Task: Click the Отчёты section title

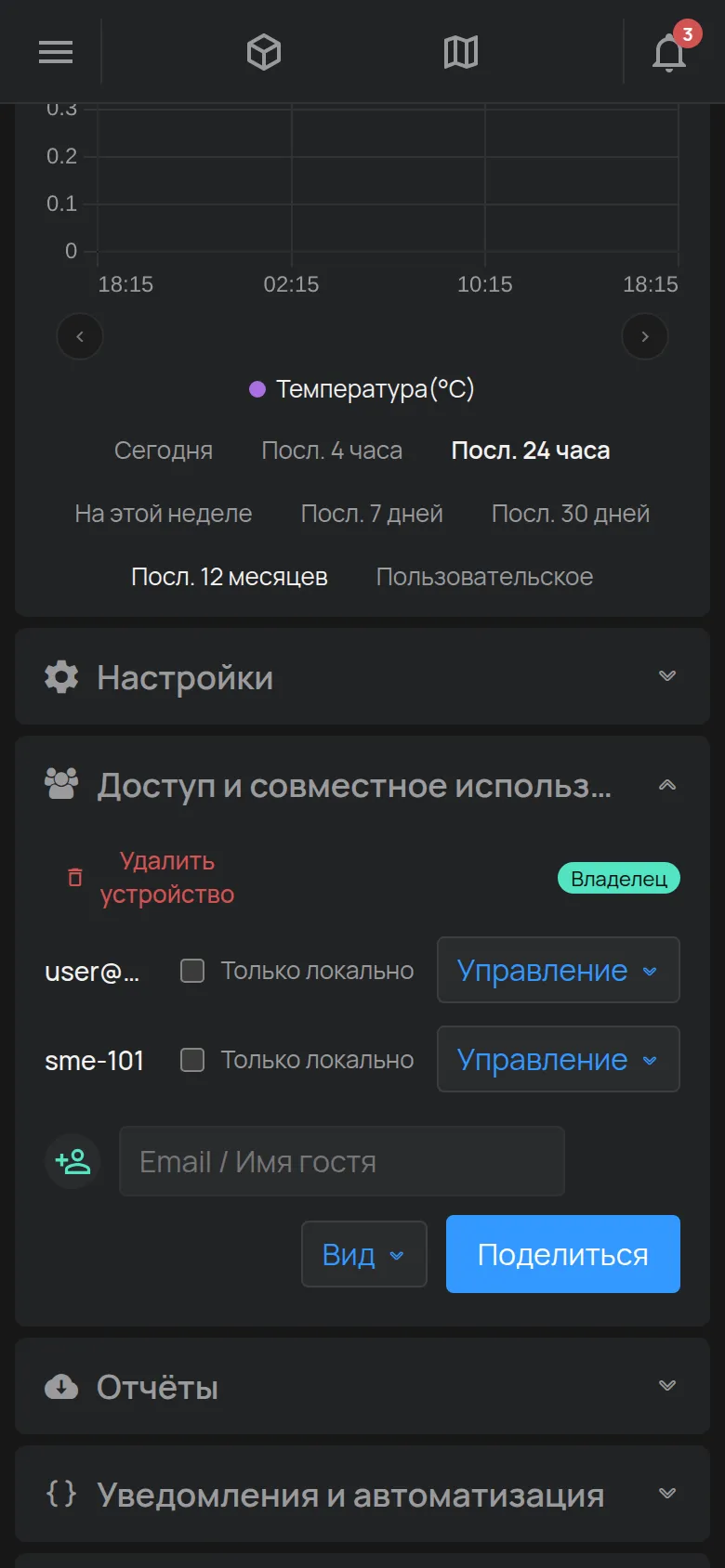Action: (x=158, y=1387)
